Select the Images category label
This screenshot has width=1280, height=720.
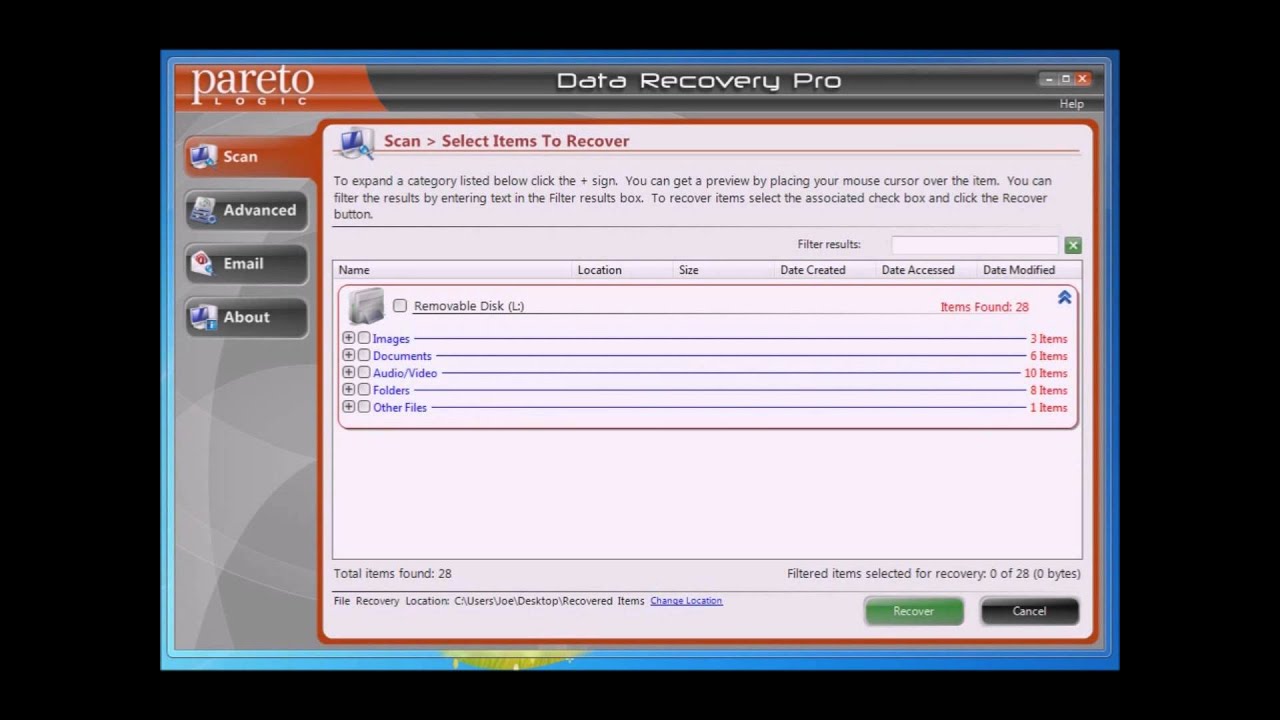tap(391, 339)
